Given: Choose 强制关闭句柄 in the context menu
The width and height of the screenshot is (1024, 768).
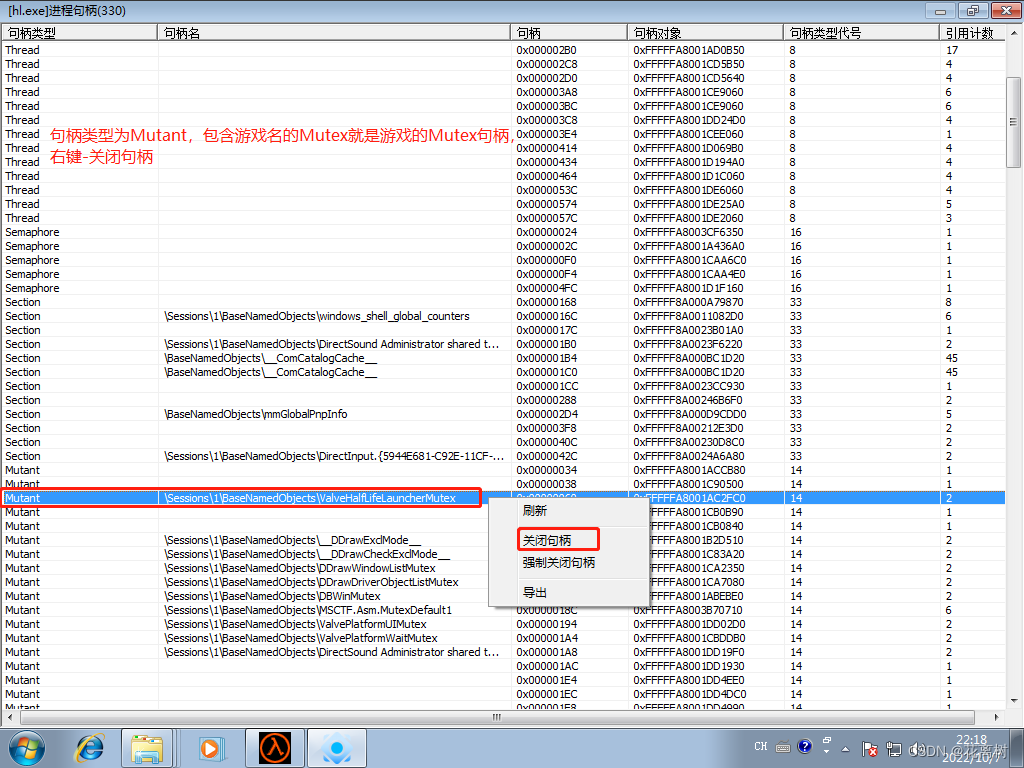Looking at the screenshot, I should (568, 562).
